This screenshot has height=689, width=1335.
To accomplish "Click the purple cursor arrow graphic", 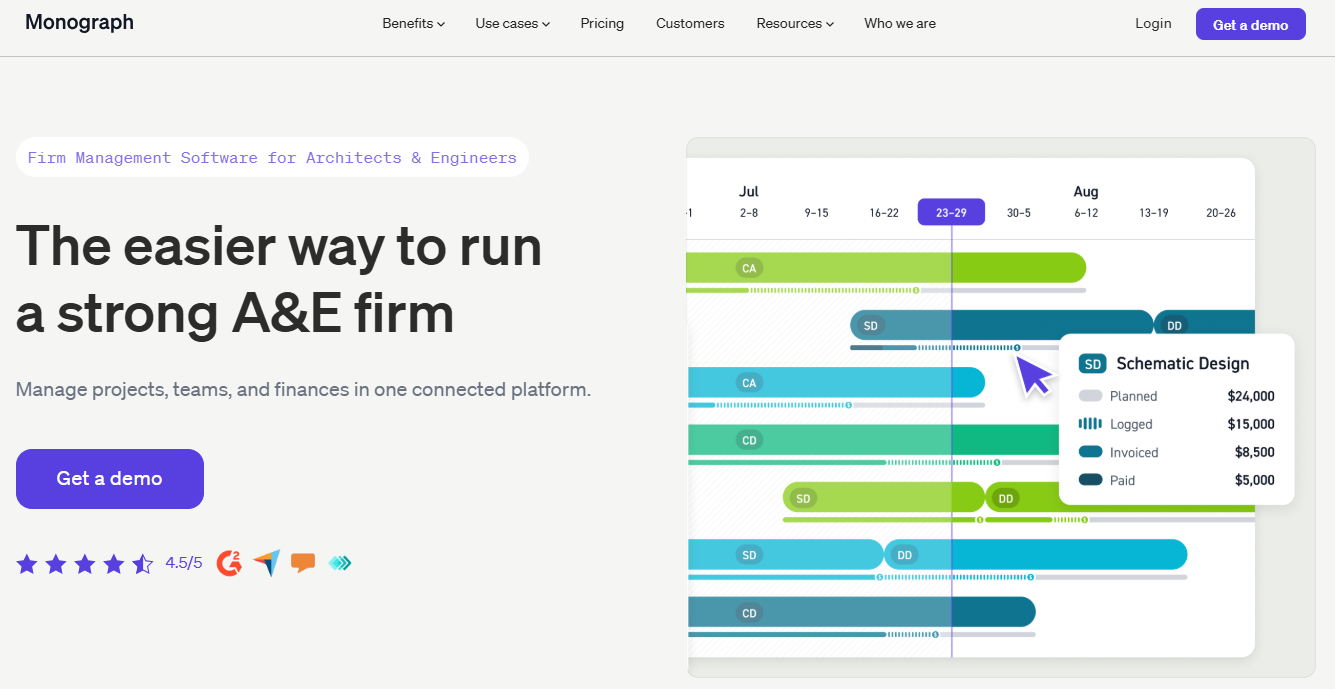I will point(1034,376).
